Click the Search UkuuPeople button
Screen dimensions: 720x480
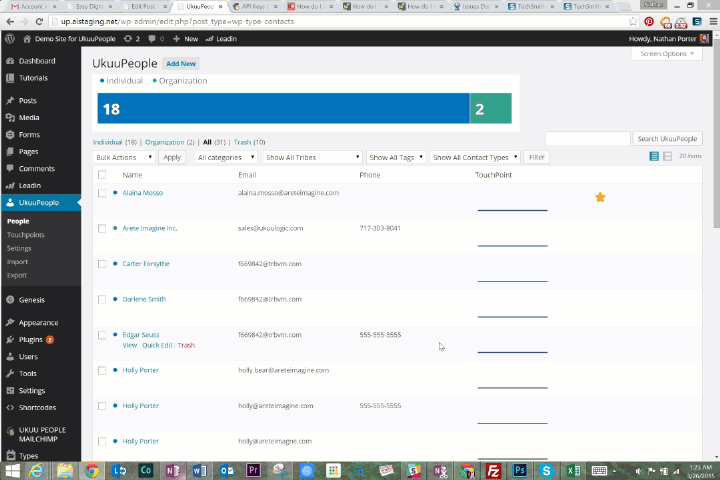(667, 139)
